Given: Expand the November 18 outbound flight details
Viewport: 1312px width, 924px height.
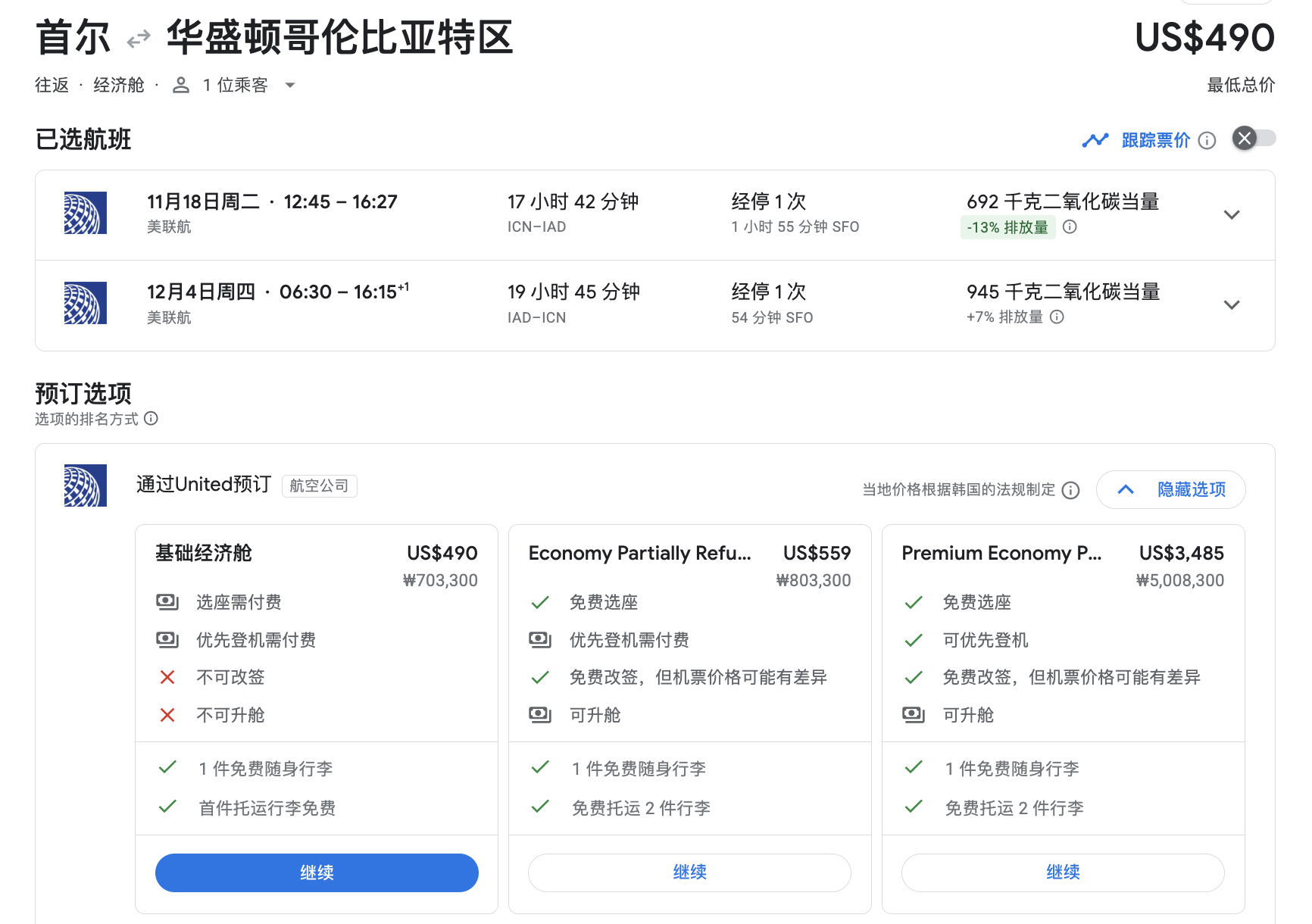Looking at the screenshot, I should pyautogui.click(x=1232, y=214).
